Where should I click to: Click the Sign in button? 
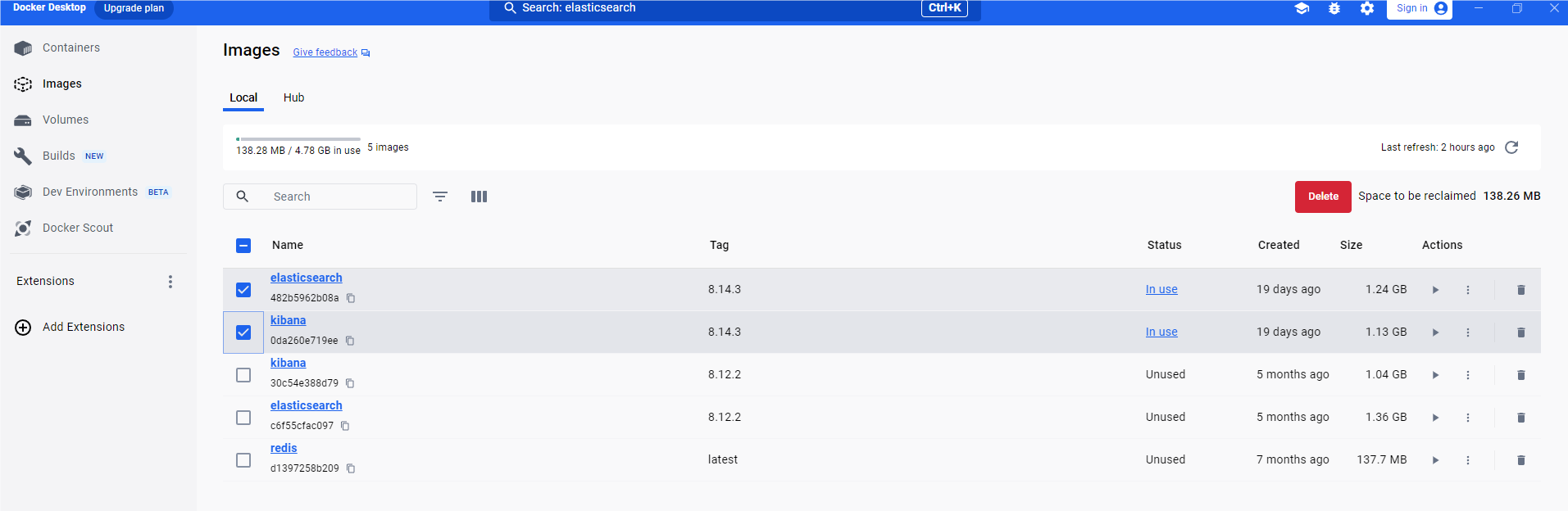tap(1420, 8)
